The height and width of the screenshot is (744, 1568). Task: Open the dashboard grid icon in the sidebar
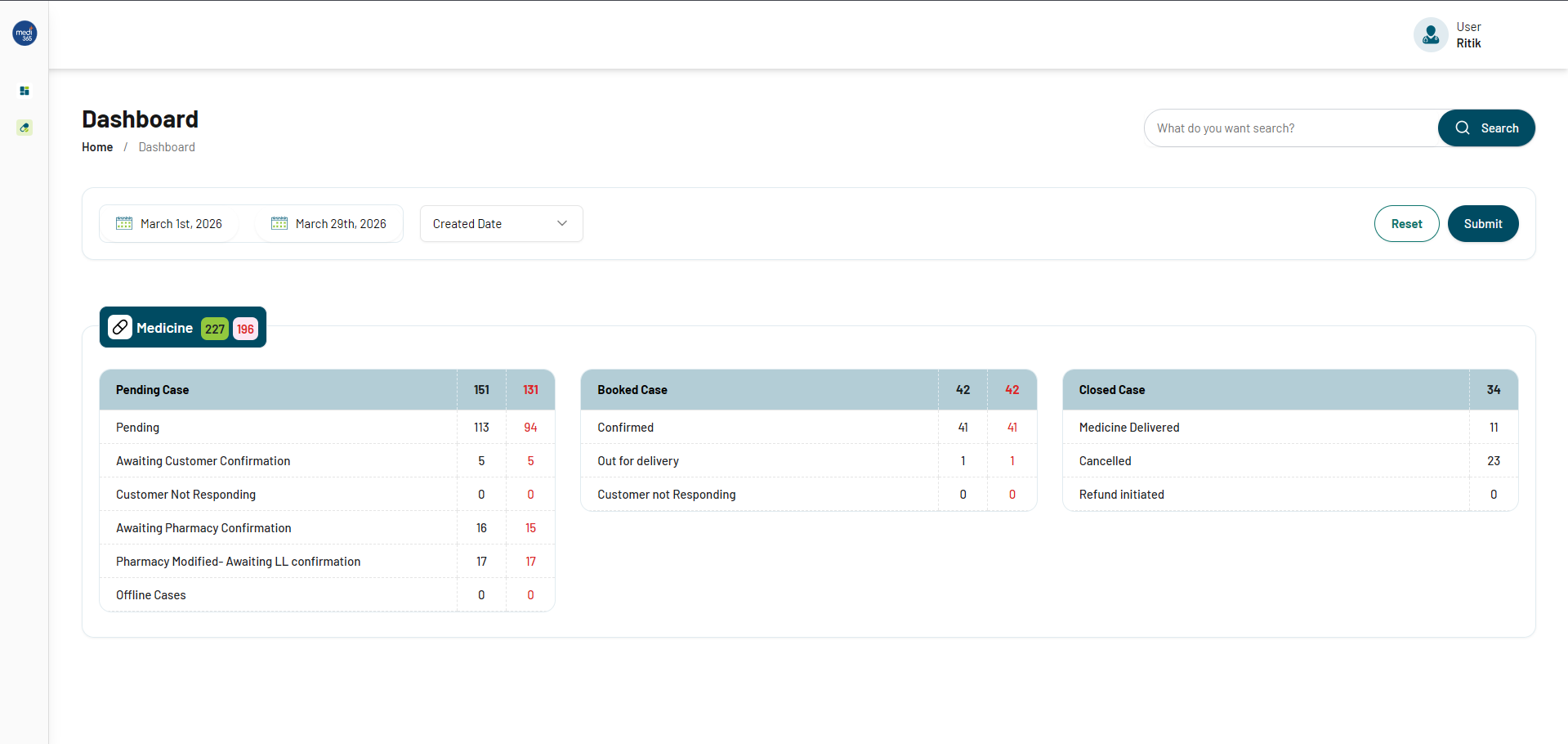(x=25, y=91)
